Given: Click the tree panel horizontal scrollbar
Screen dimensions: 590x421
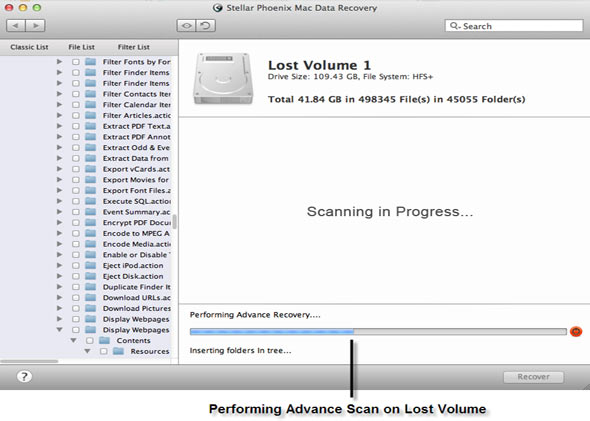Looking at the screenshot, I should [x=29, y=361].
